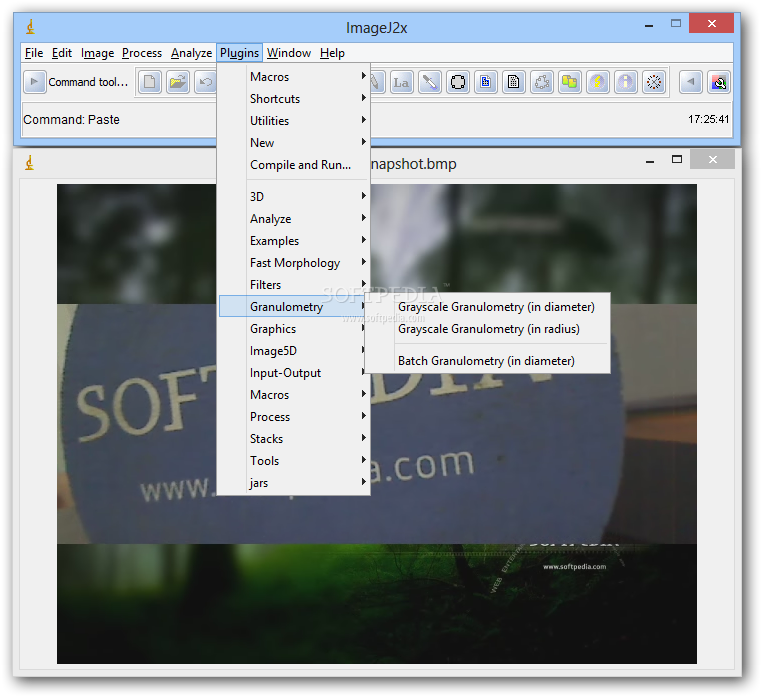Click the text page document toolbar icon
Viewport: 762px width, 697px height.
tap(514, 82)
